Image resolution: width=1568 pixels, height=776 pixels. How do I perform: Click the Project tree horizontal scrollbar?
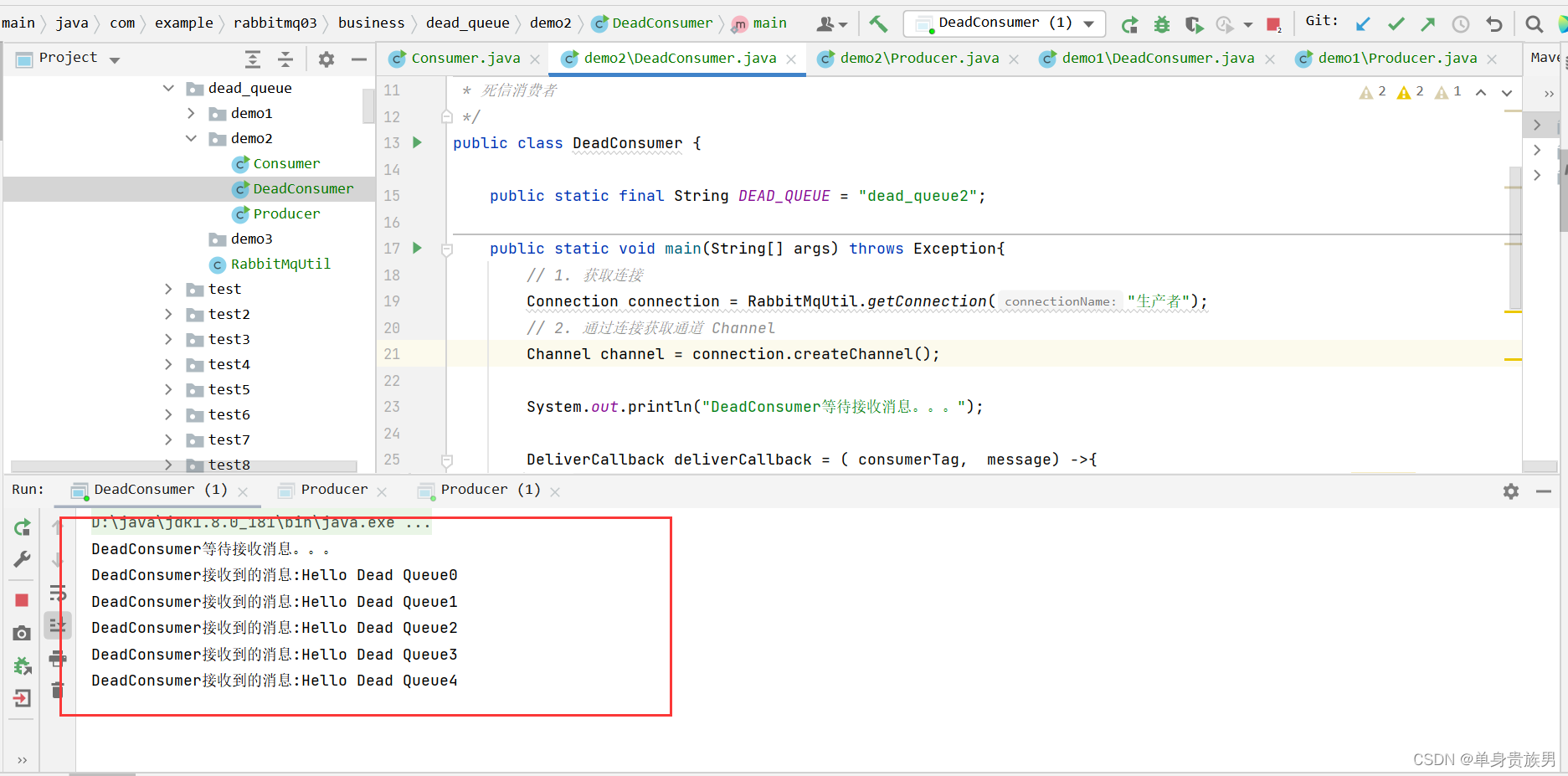pos(184,466)
